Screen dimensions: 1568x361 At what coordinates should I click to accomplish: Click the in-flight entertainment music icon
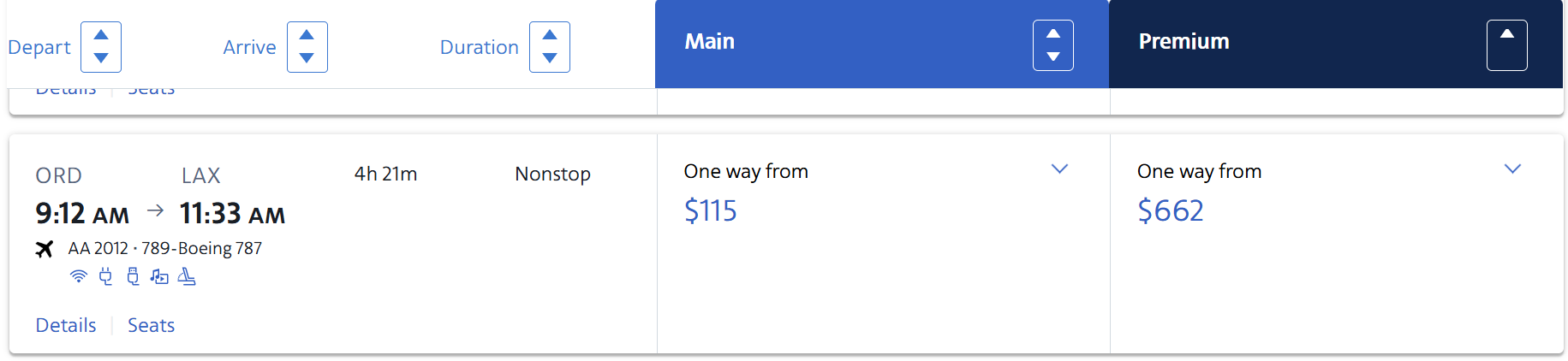click(159, 276)
